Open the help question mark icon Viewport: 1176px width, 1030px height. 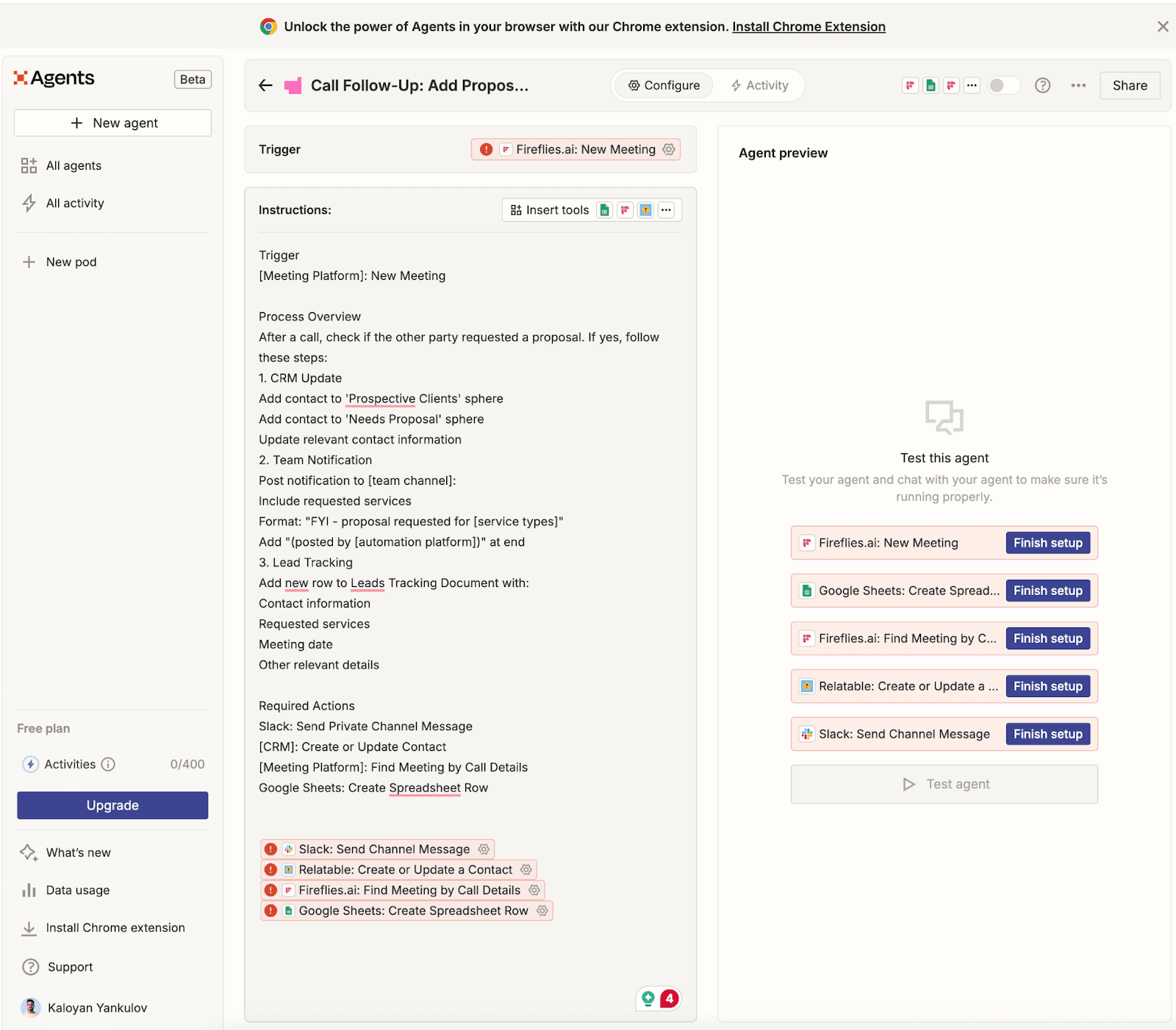[1042, 85]
